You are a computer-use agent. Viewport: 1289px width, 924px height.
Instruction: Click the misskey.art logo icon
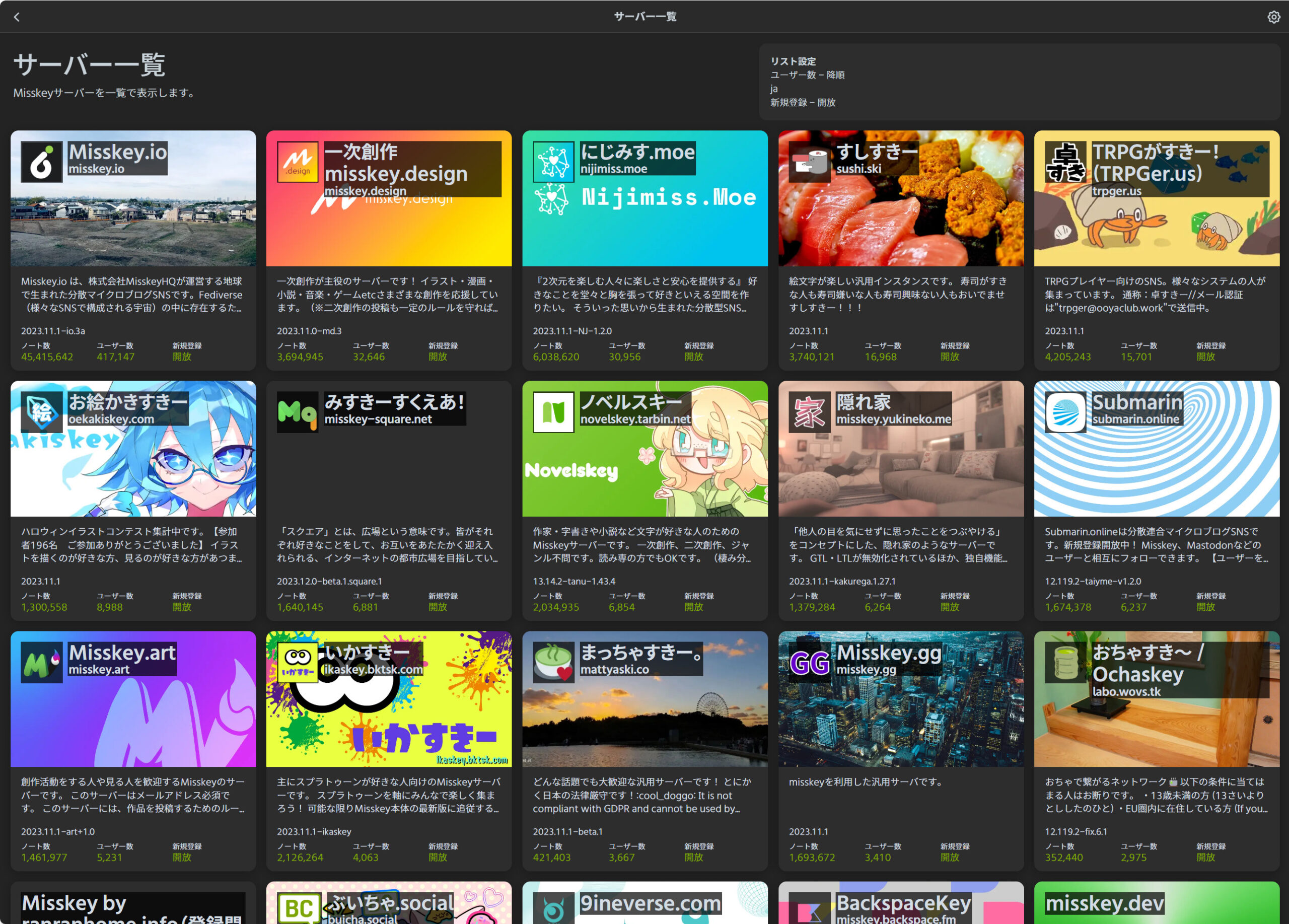[41, 663]
